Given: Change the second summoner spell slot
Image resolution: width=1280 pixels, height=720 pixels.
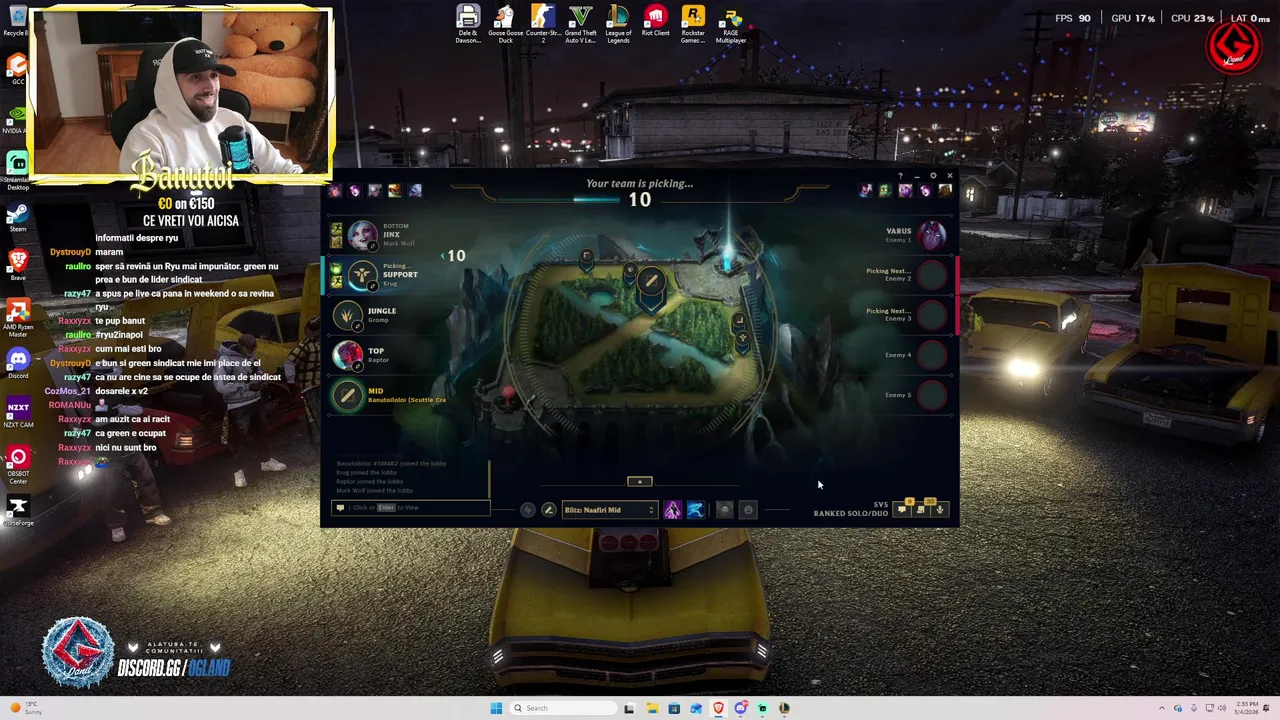Looking at the screenshot, I should (x=695, y=510).
